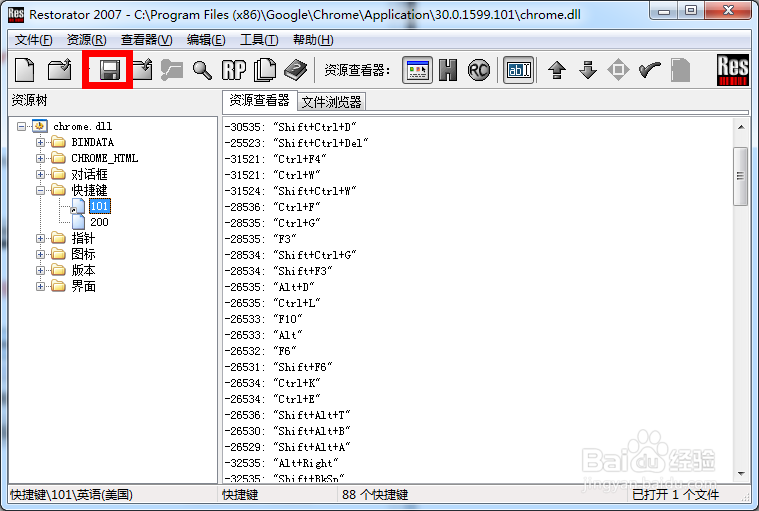Click the diamond center navigation icon
Screen dimensions: 759x511
click(x=618, y=70)
